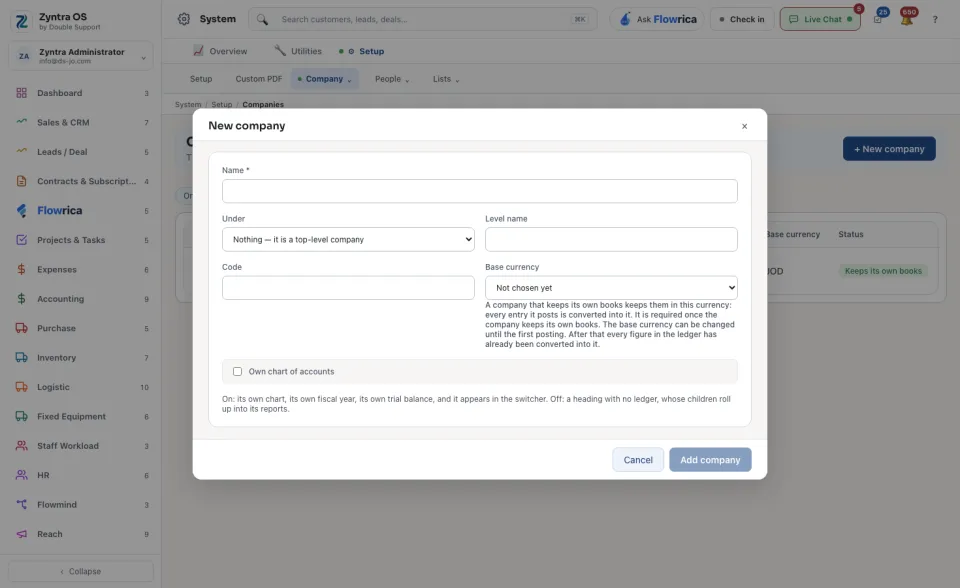Click the Code input field
The image size is (960, 588).
tap(348, 288)
